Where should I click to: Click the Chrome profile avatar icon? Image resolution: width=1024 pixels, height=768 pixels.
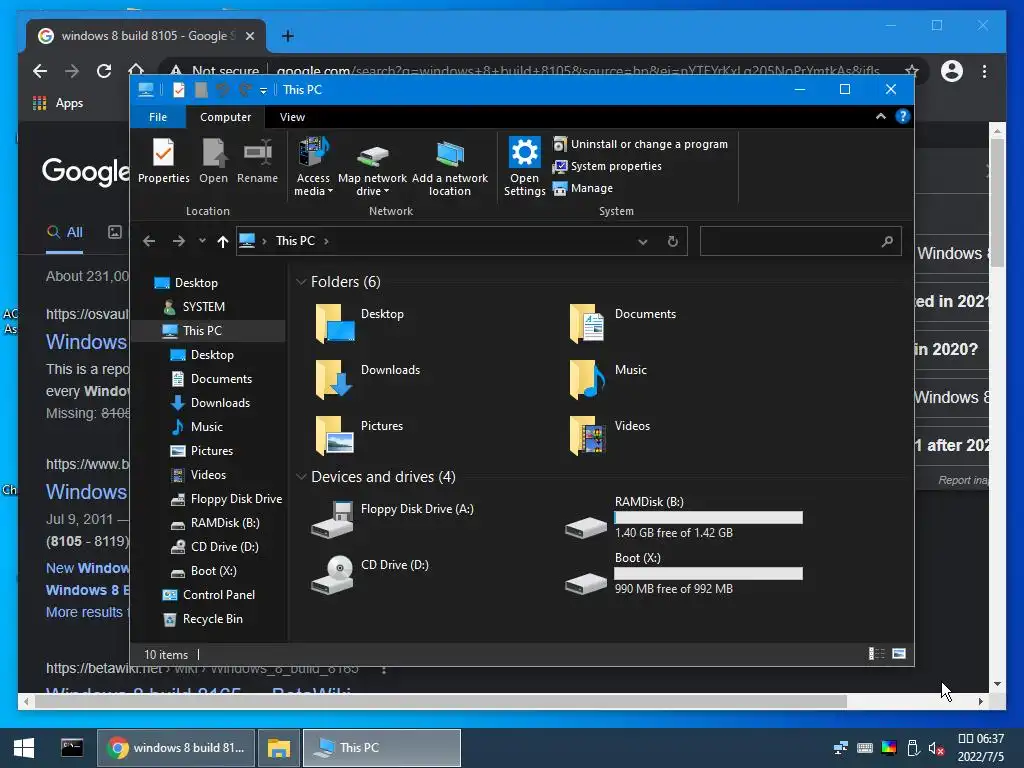952,71
